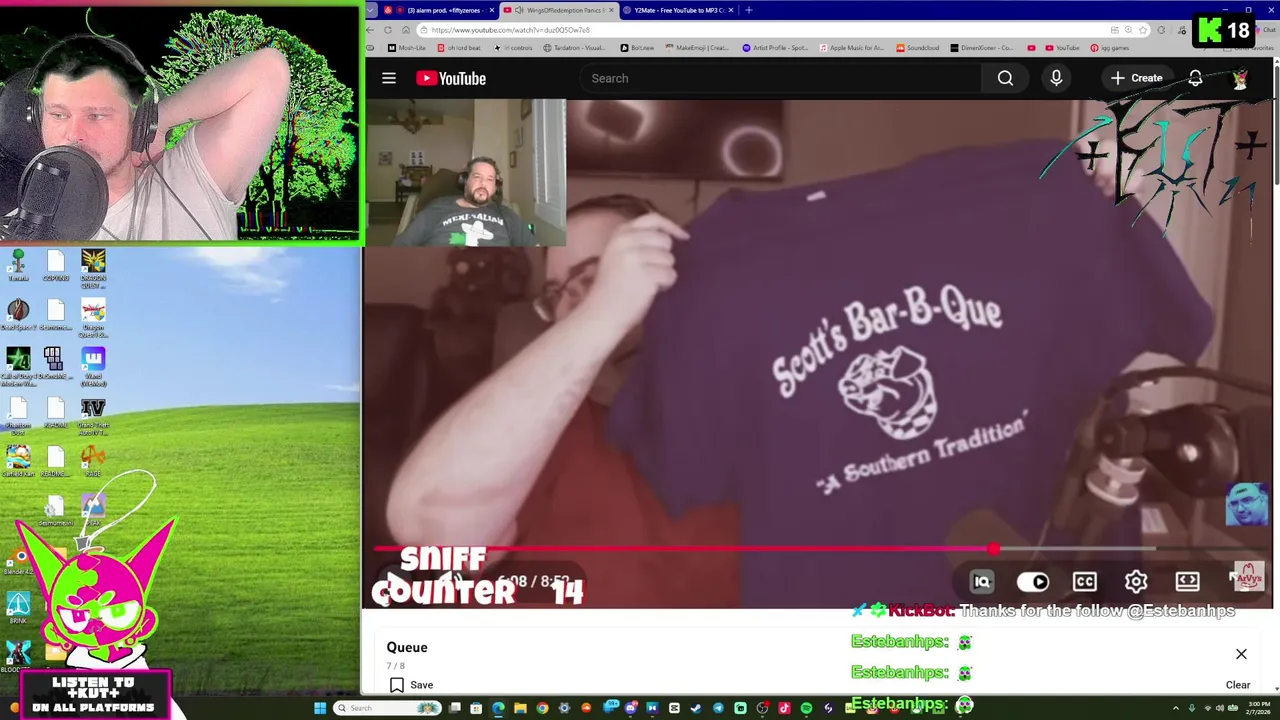Open the MakeEmoji bookmark
This screenshot has width=1280, height=720.
pyautogui.click(x=697, y=48)
